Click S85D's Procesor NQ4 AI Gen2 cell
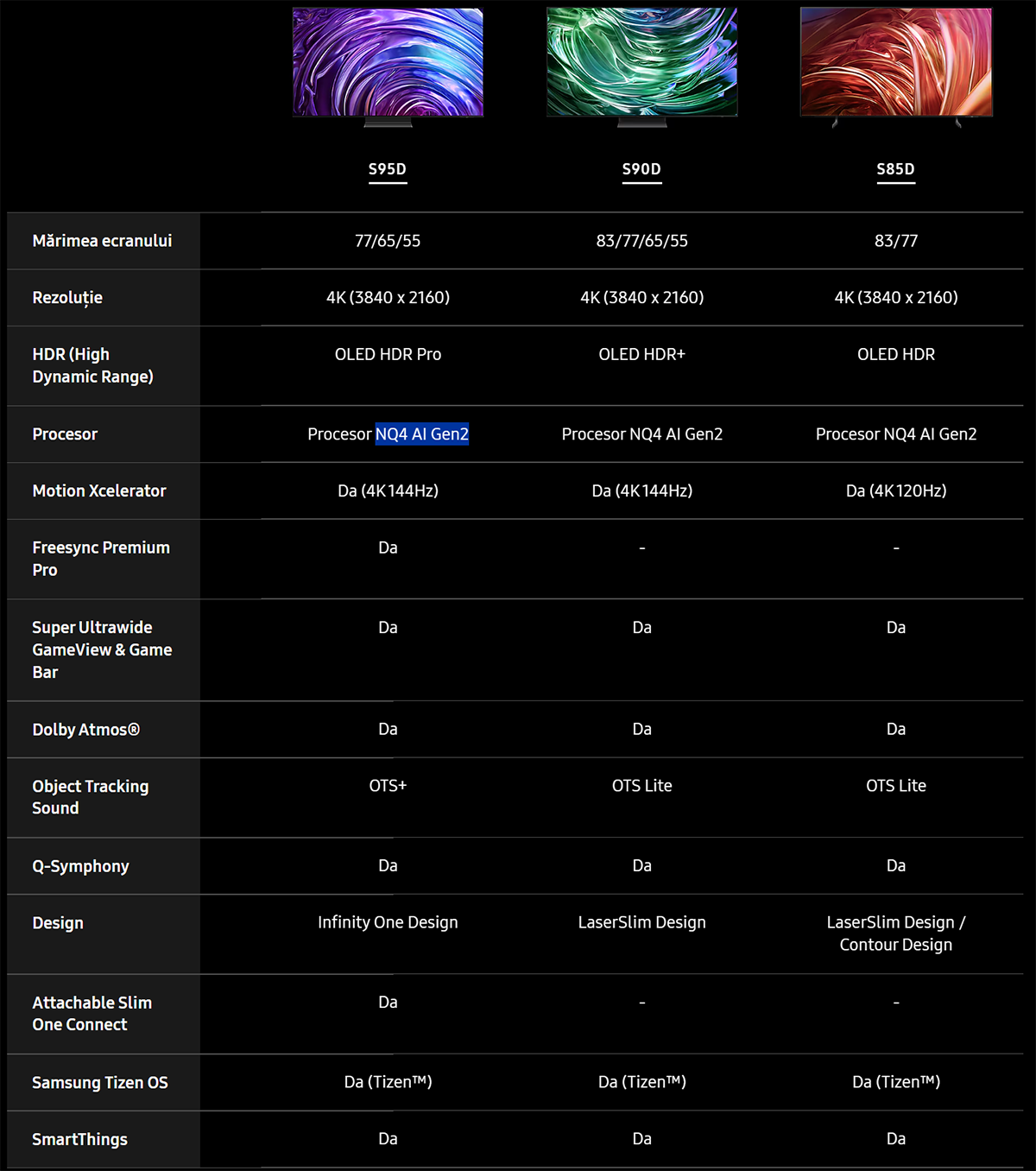 [896, 434]
